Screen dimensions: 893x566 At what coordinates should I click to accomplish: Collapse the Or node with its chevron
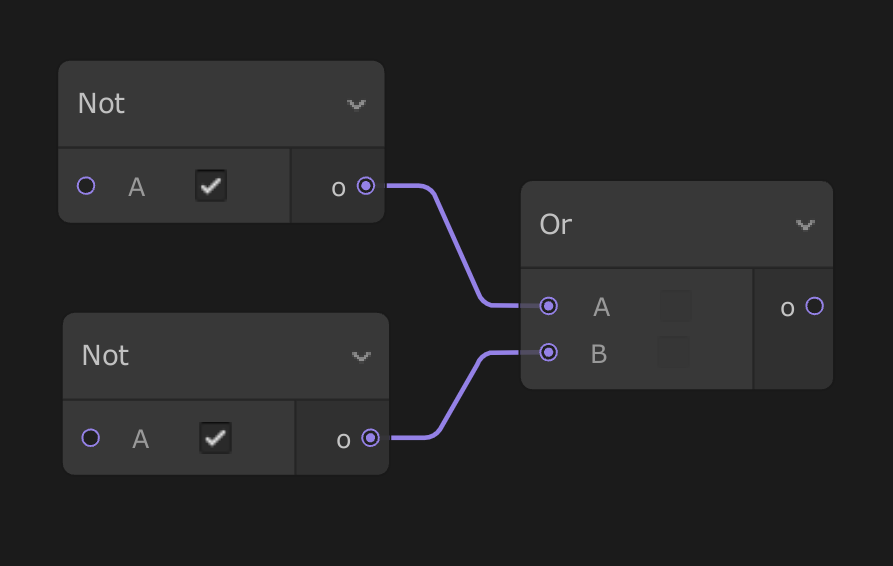point(805,225)
